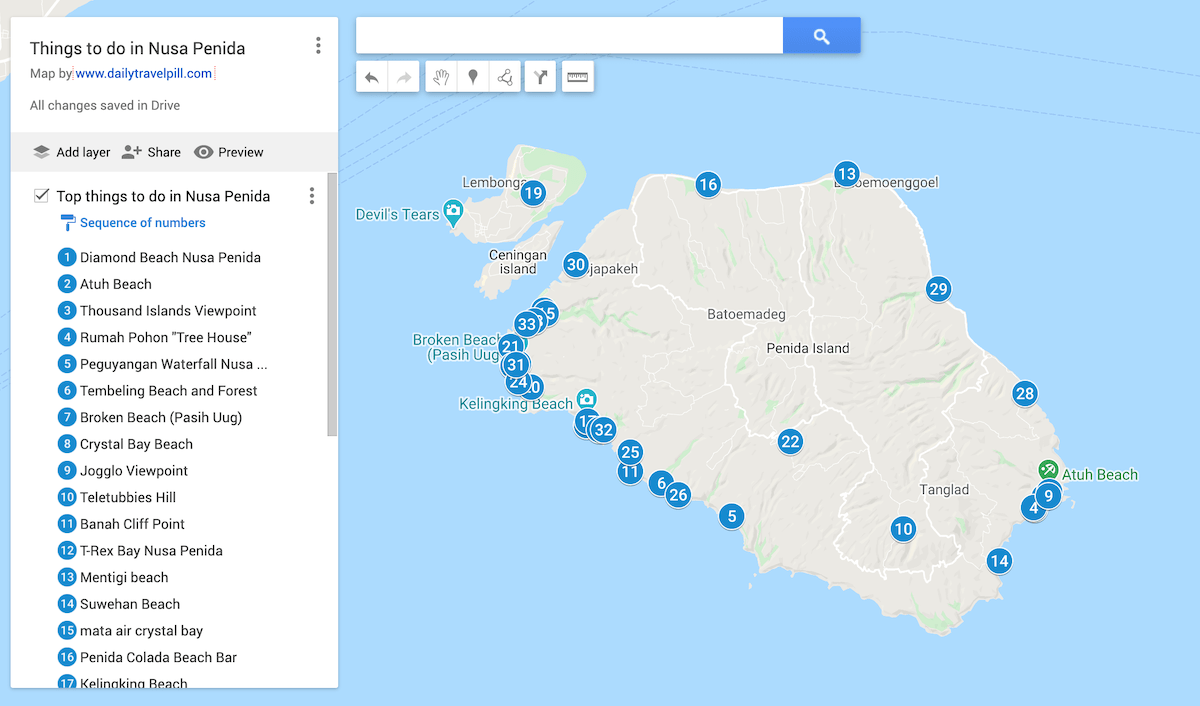Open the Sequence of numbers style options
1200x706 pixels.
coord(142,223)
